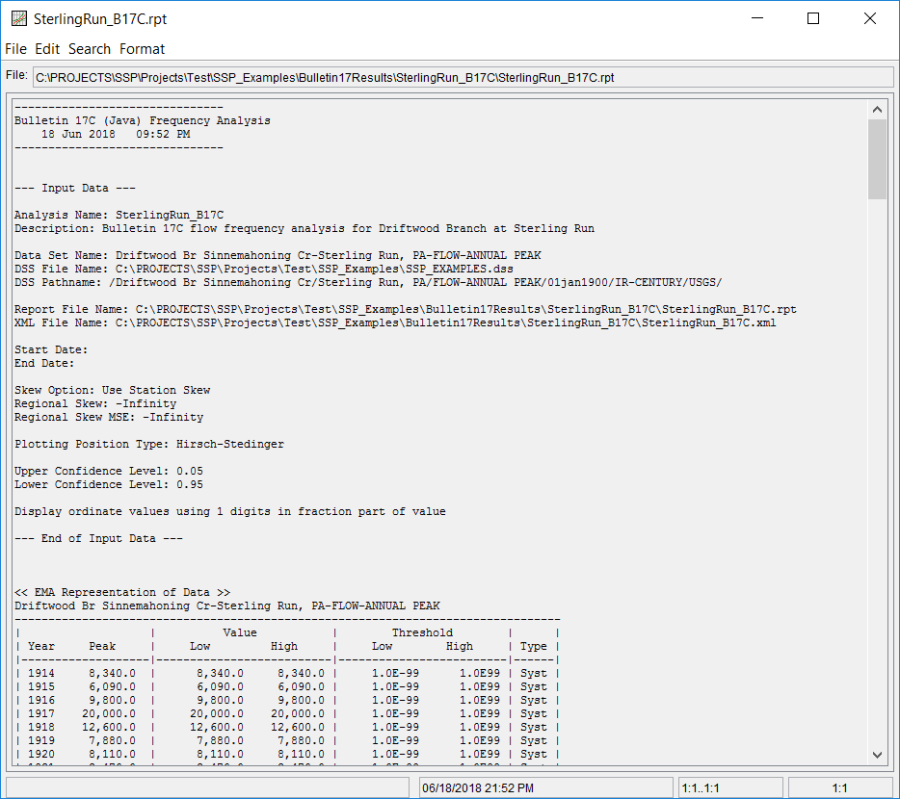
Task: Click the 1917 row in the EMA table
Action: 288,714
